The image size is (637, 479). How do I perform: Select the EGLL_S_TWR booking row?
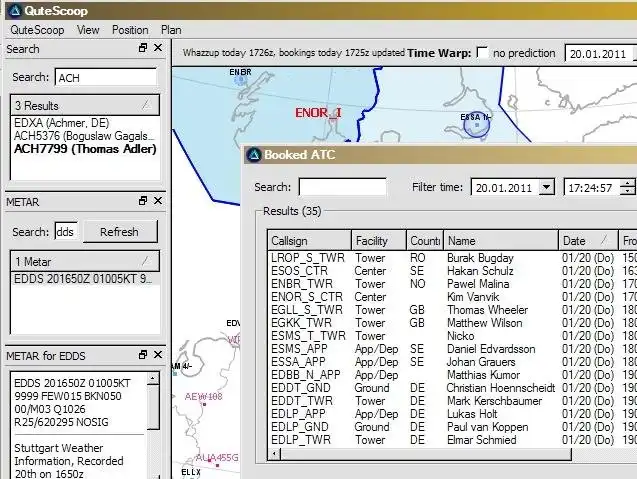point(452,310)
